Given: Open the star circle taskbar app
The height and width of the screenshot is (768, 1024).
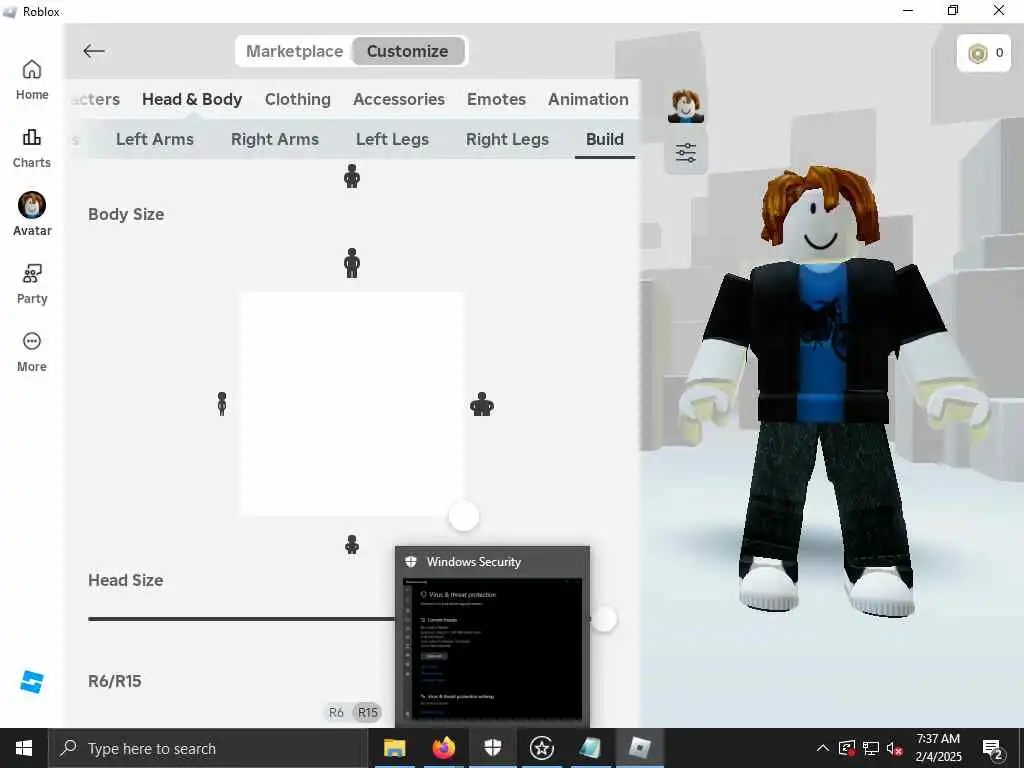Looking at the screenshot, I should [x=541, y=748].
